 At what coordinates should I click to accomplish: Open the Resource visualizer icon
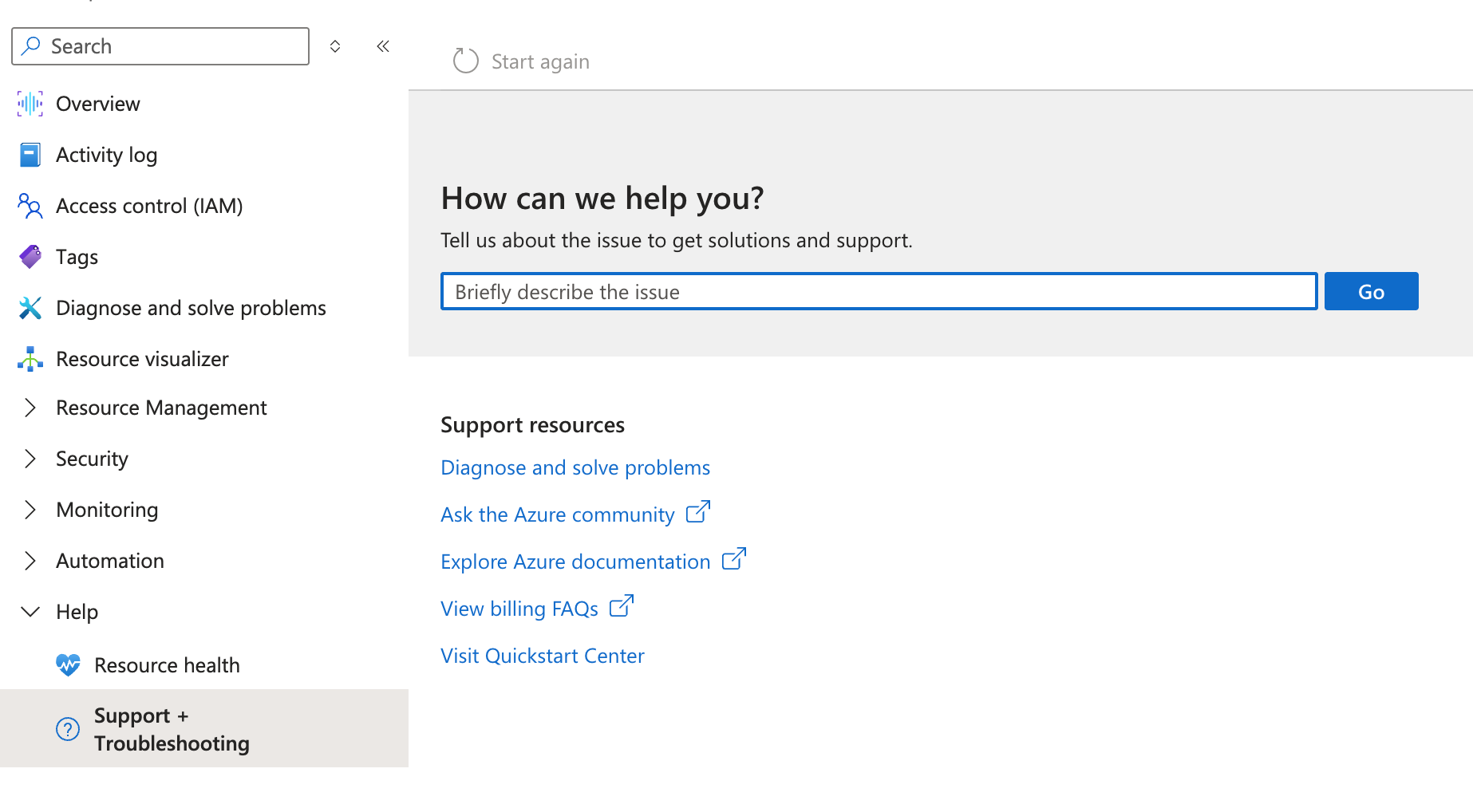(x=30, y=358)
